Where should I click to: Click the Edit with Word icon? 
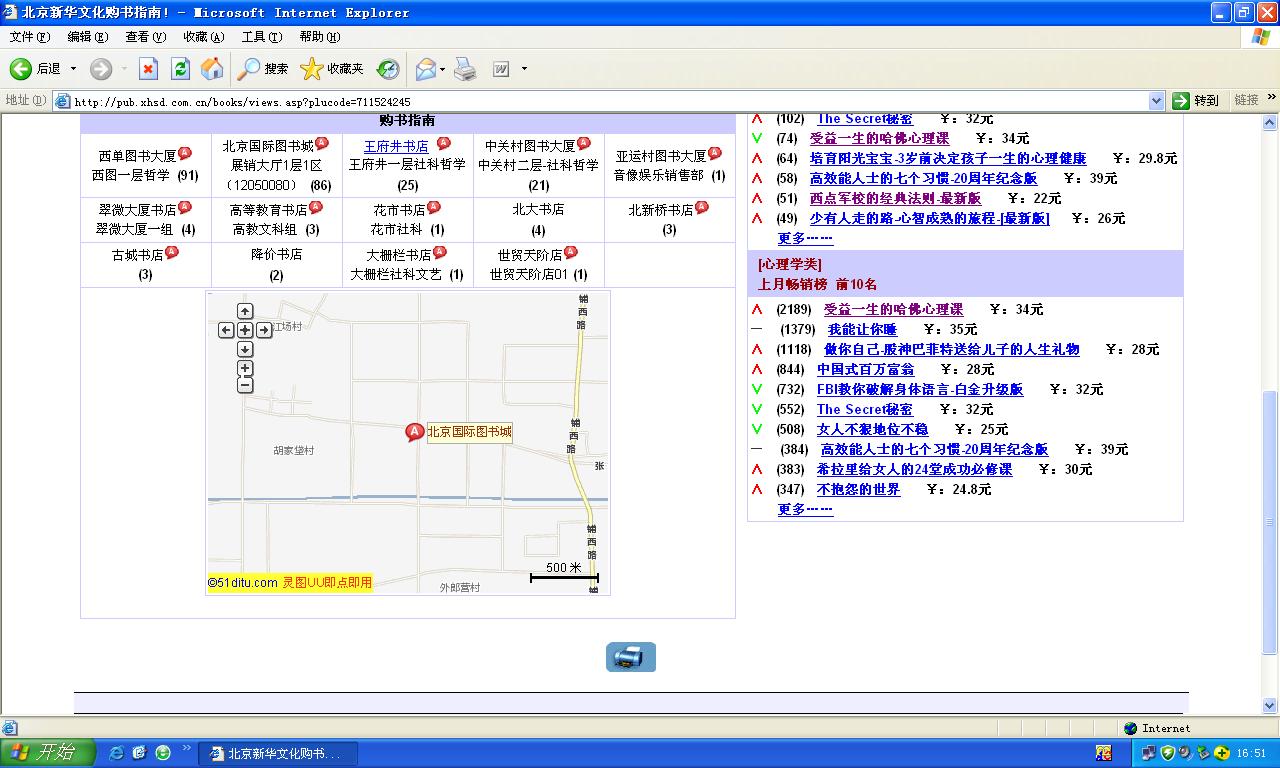pyautogui.click(x=501, y=69)
